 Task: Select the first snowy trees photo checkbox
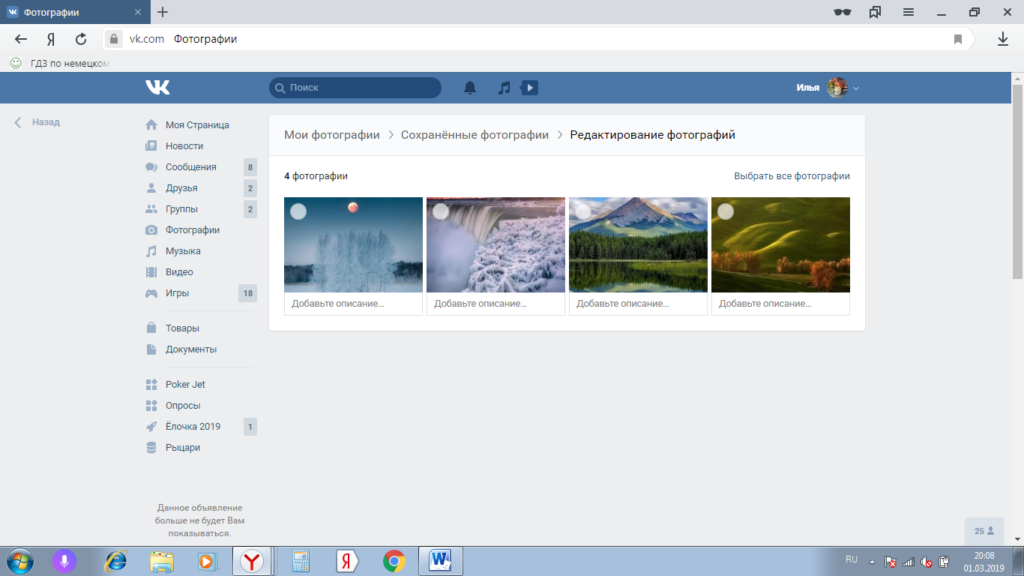[298, 211]
